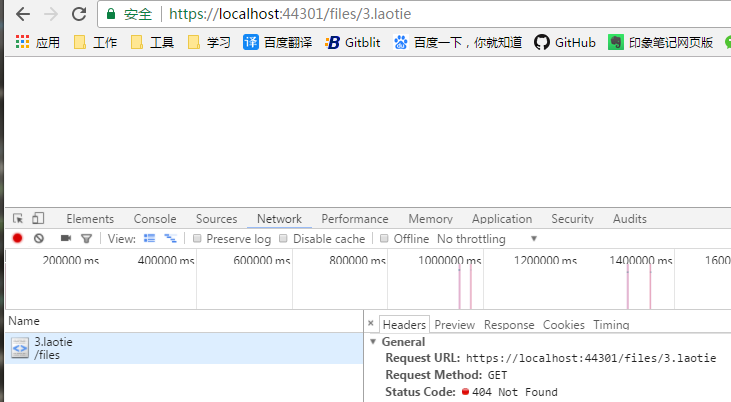Click the Request URL value text
731x402 pixels.
pos(591,358)
